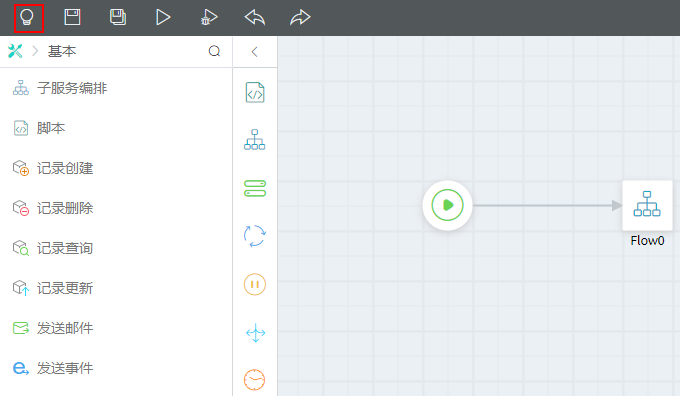Pick the blue loop arrows icon
The width and height of the screenshot is (680, 396).
pyautogui.click(x=255, y=236)
